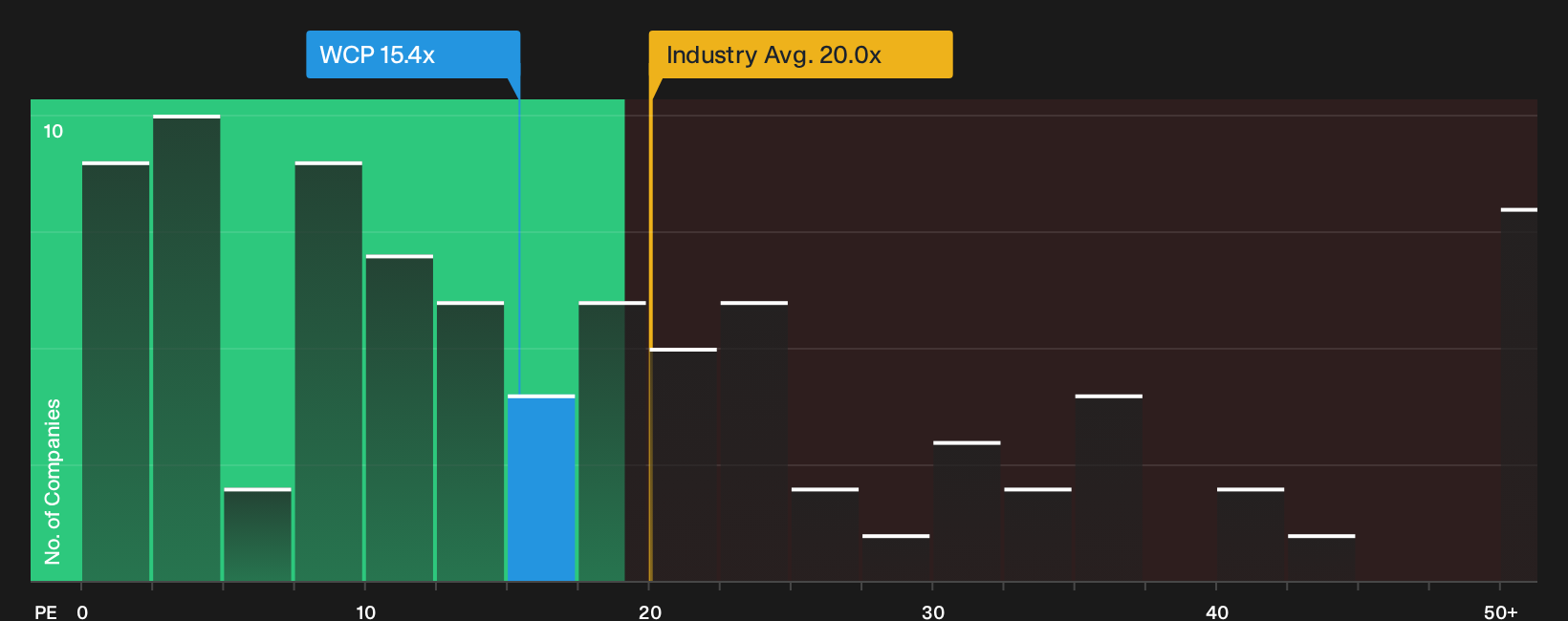Select the bar starting at PE 40

pyautogui.click(x=1251, y=534)
